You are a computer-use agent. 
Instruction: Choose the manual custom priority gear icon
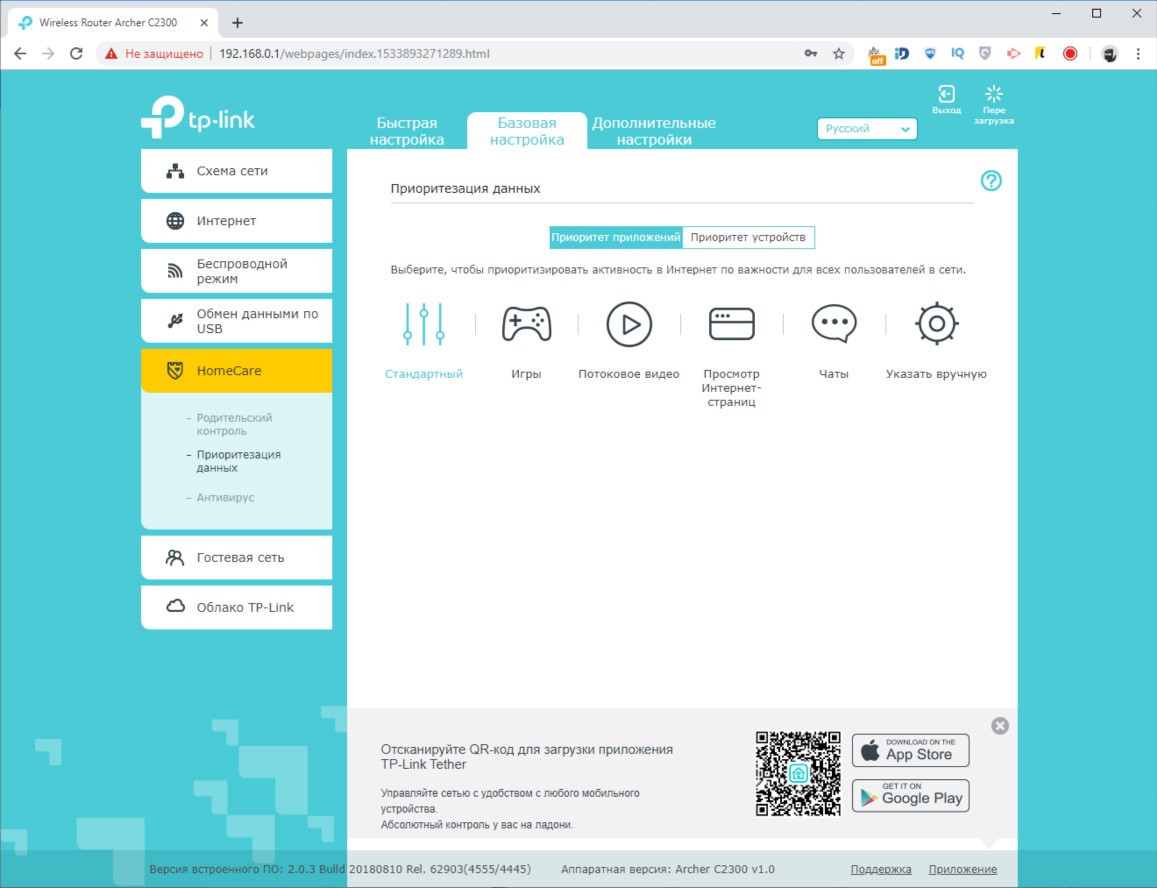point(936,324)
